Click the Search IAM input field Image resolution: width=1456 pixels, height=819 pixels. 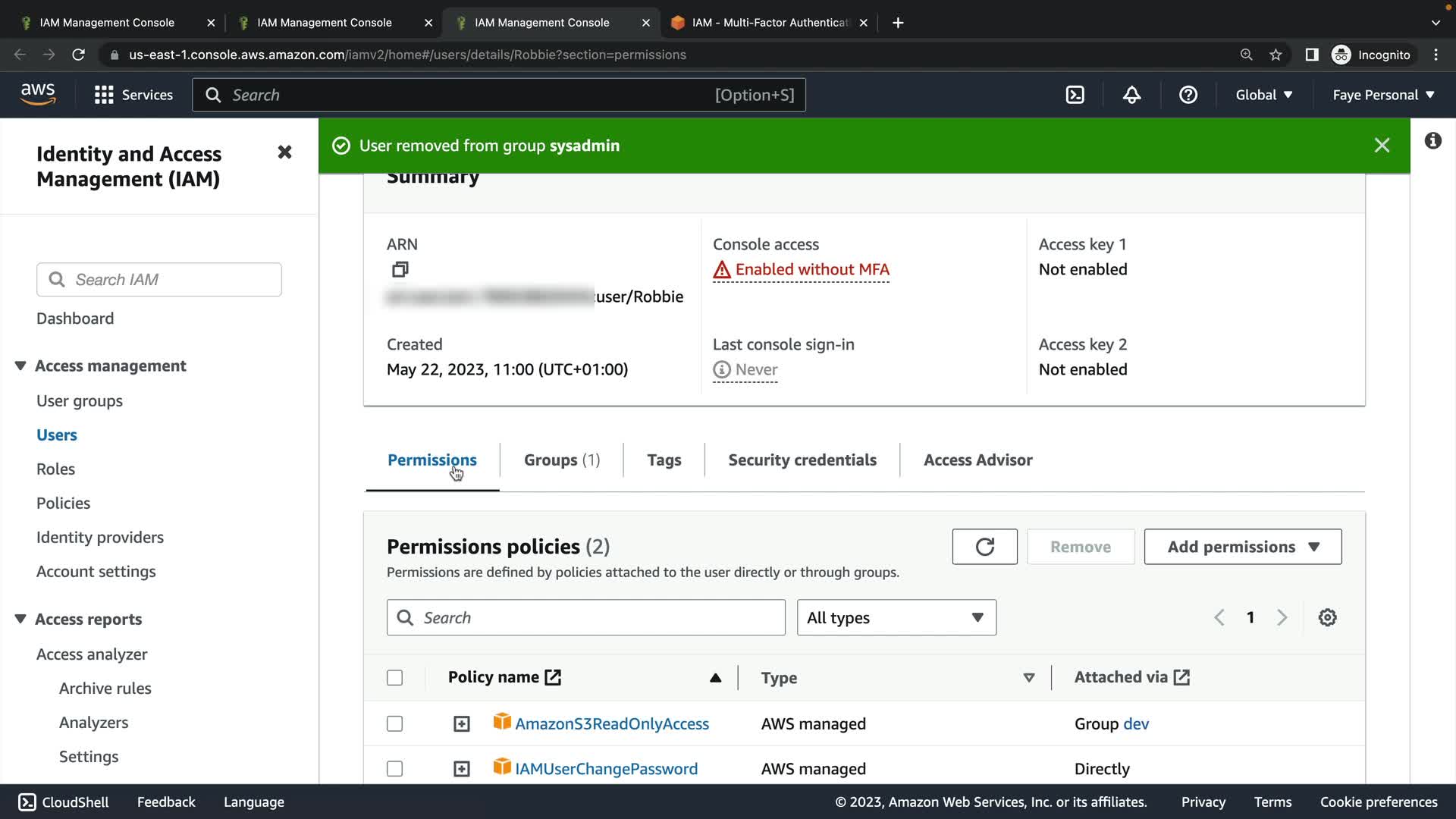[174, 280]
